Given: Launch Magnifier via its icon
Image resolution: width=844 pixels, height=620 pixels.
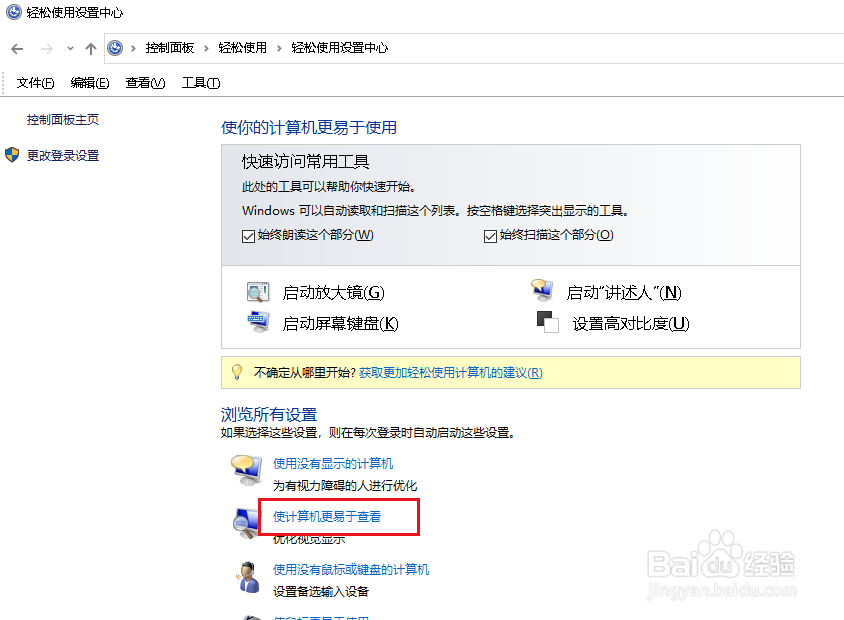Looking at the screenshot, I should tap(258, 291).
